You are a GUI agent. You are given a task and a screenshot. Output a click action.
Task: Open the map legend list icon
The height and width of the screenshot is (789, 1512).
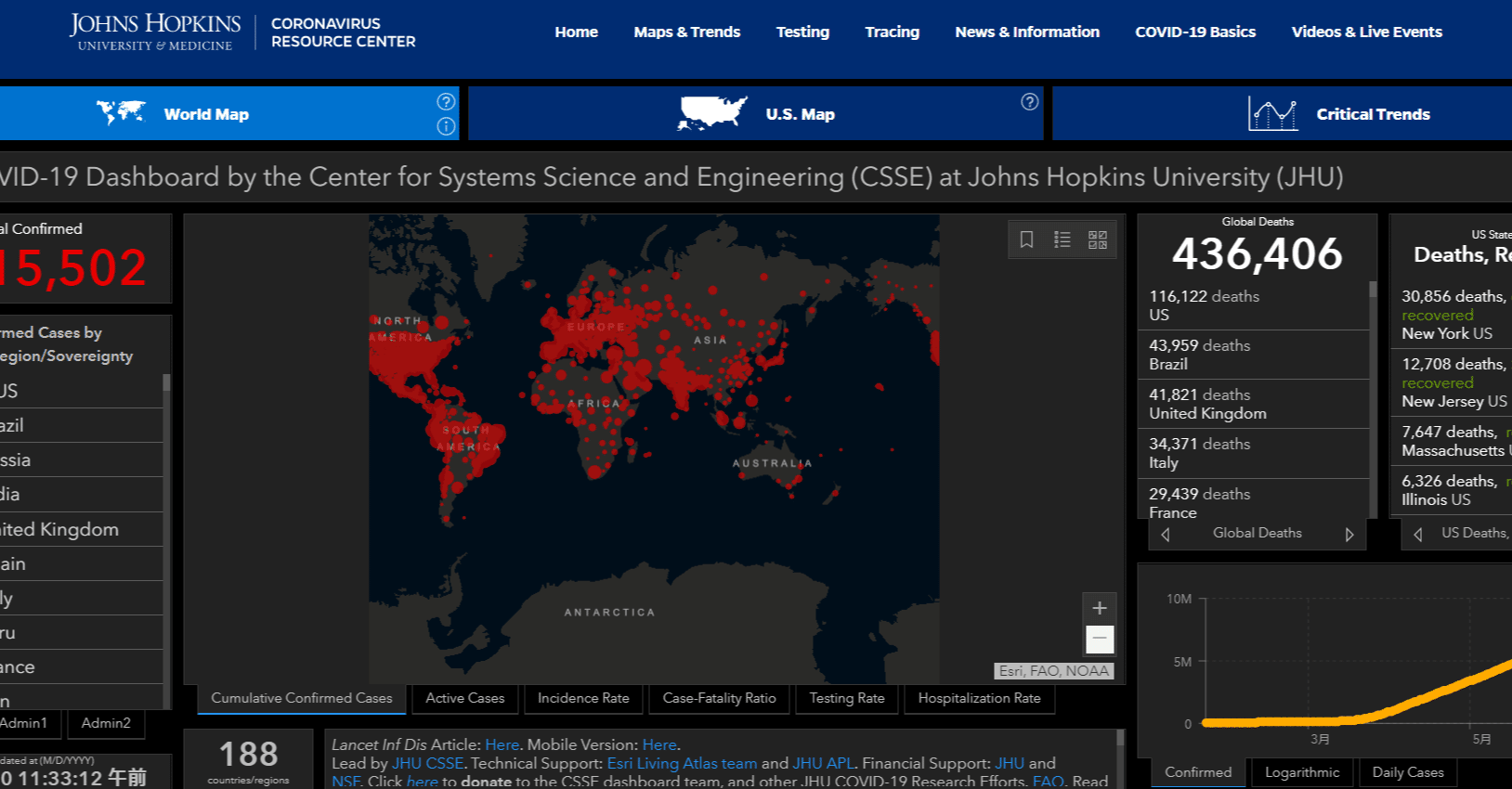tap(1062, 239)
